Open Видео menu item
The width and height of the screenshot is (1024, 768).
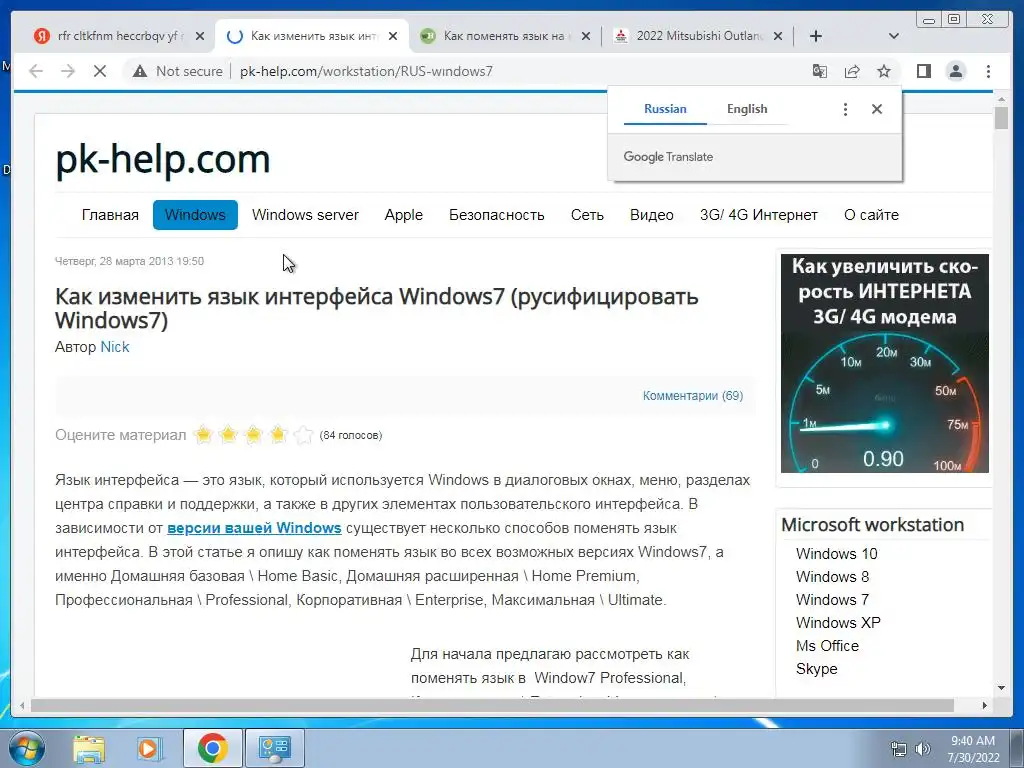[652, 215]
